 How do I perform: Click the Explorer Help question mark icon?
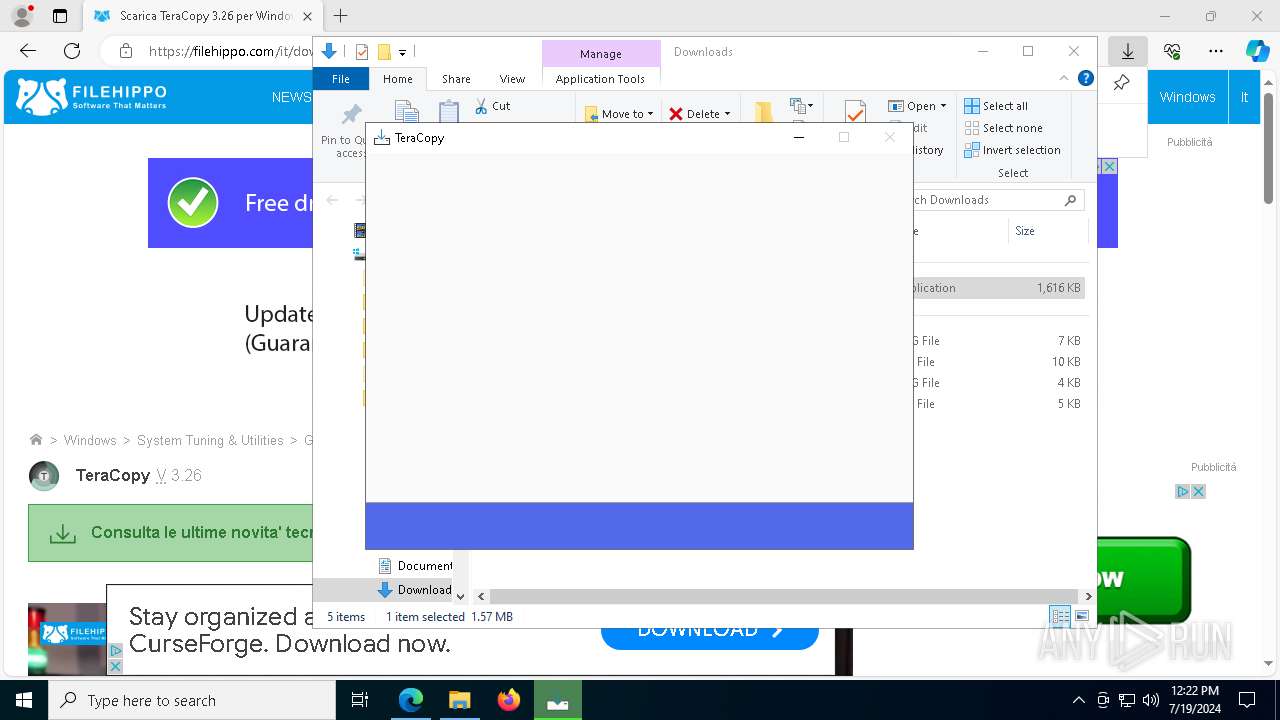1086,79
